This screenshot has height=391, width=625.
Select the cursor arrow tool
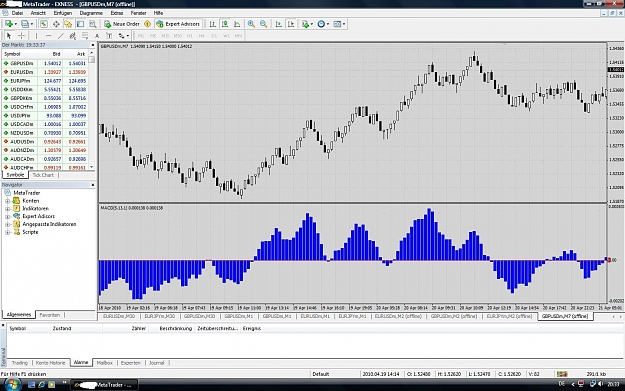[x=9, y=36]
